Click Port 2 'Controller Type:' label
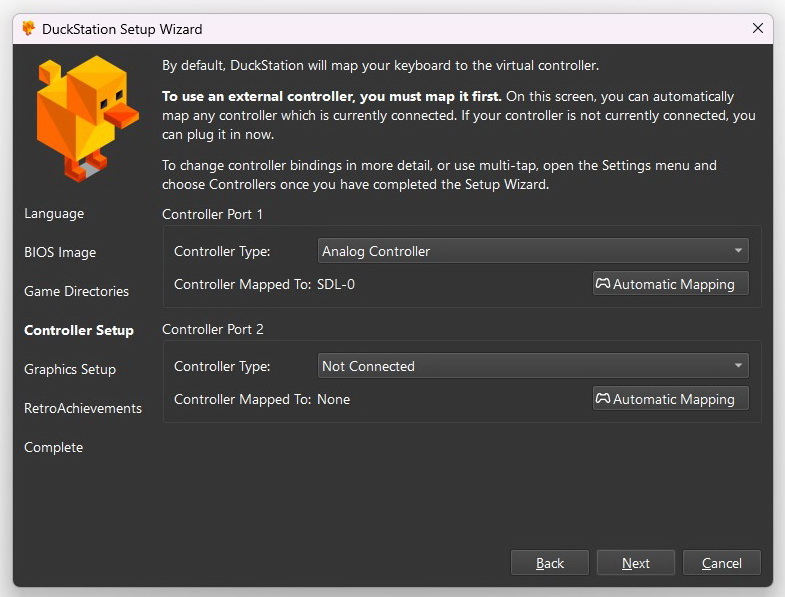785x597 pixels. tap(222, 366)
